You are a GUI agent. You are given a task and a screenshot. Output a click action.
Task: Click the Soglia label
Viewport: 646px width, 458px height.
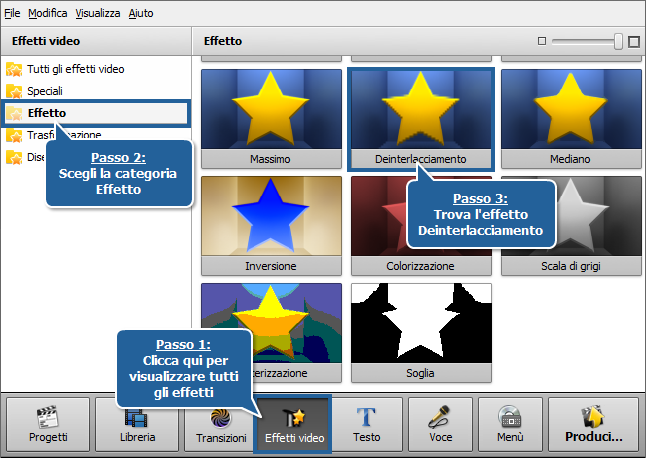tap(420, 373)
